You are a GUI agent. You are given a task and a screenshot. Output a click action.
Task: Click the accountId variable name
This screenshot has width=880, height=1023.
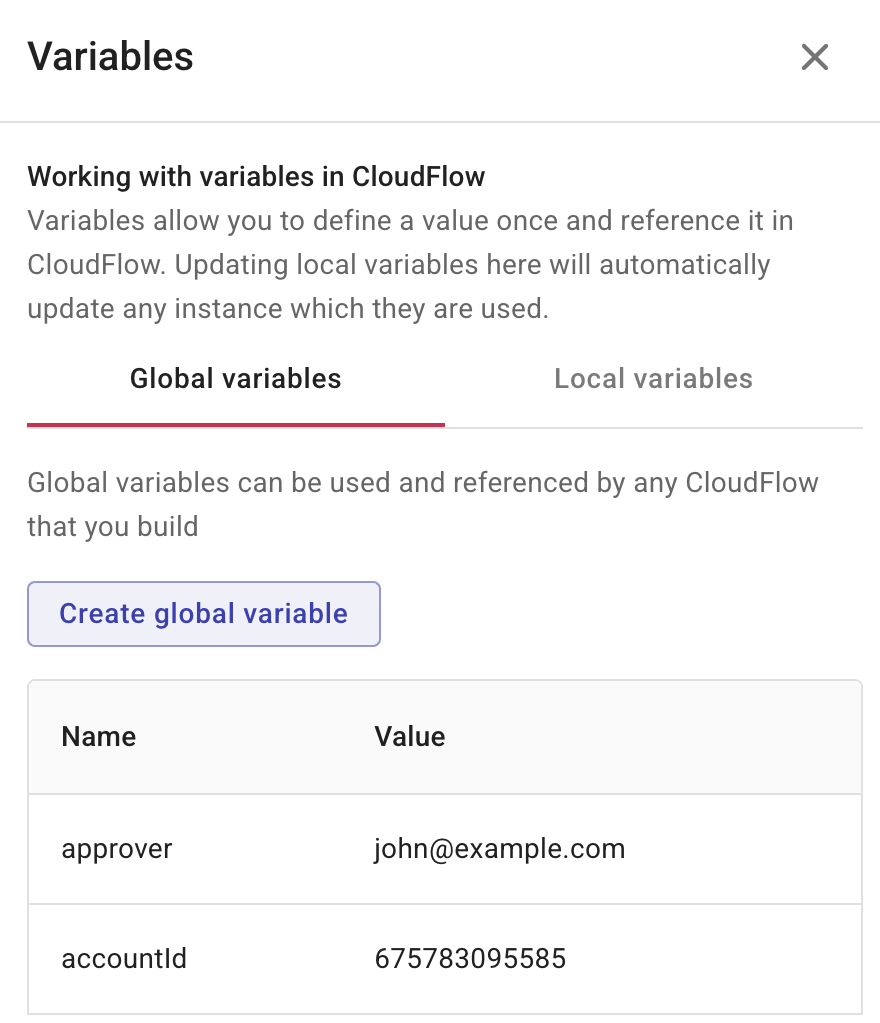click(123, 958)
